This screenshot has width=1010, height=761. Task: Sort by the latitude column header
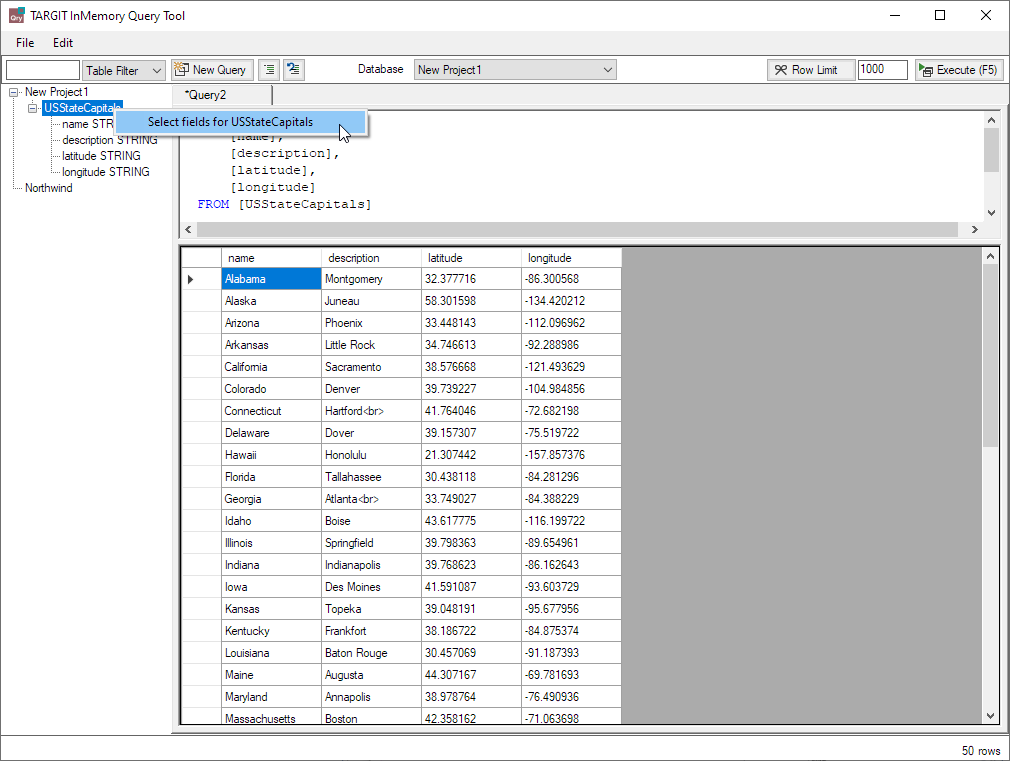[471, 258]
